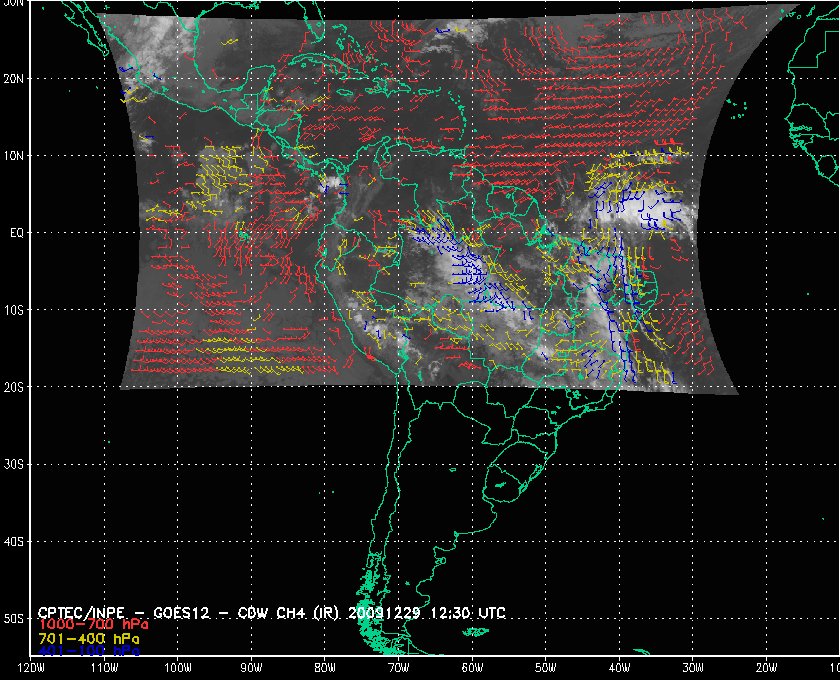Click the 20S latitude axis label
The width and height of the screenshot is (840, 680).
(13, 387)
